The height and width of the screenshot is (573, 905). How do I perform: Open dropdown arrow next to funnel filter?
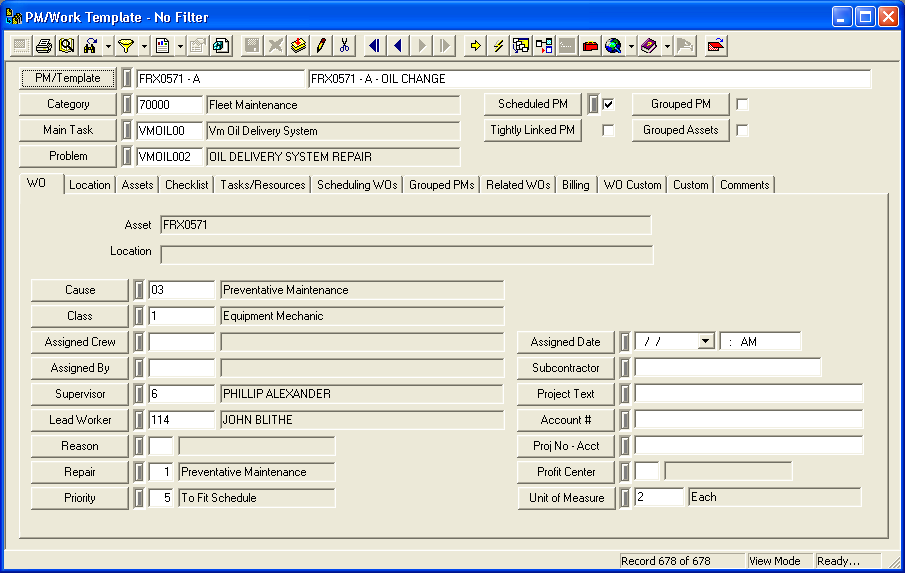point(144,46)
